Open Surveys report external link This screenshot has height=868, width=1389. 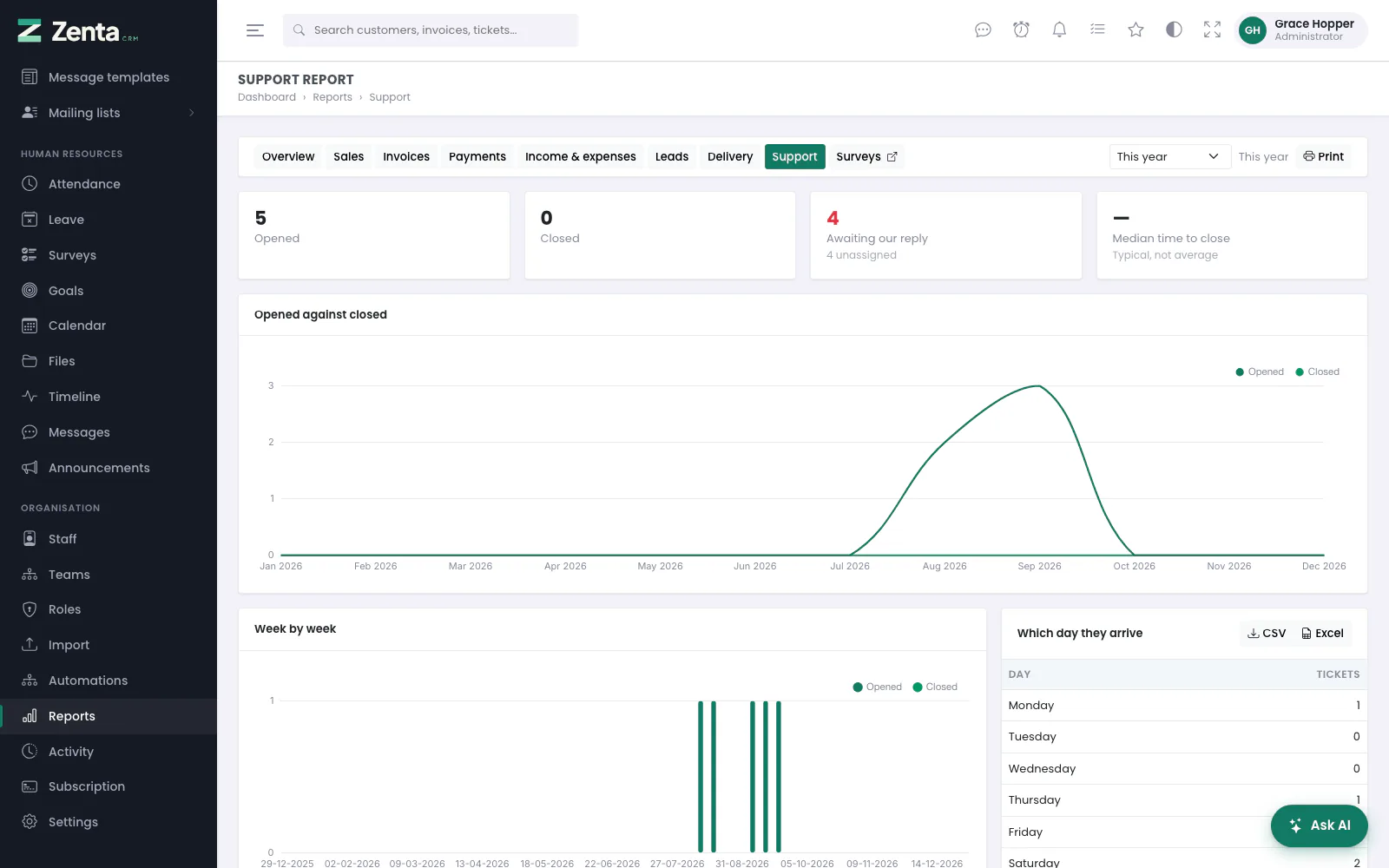tap(866, 157)
